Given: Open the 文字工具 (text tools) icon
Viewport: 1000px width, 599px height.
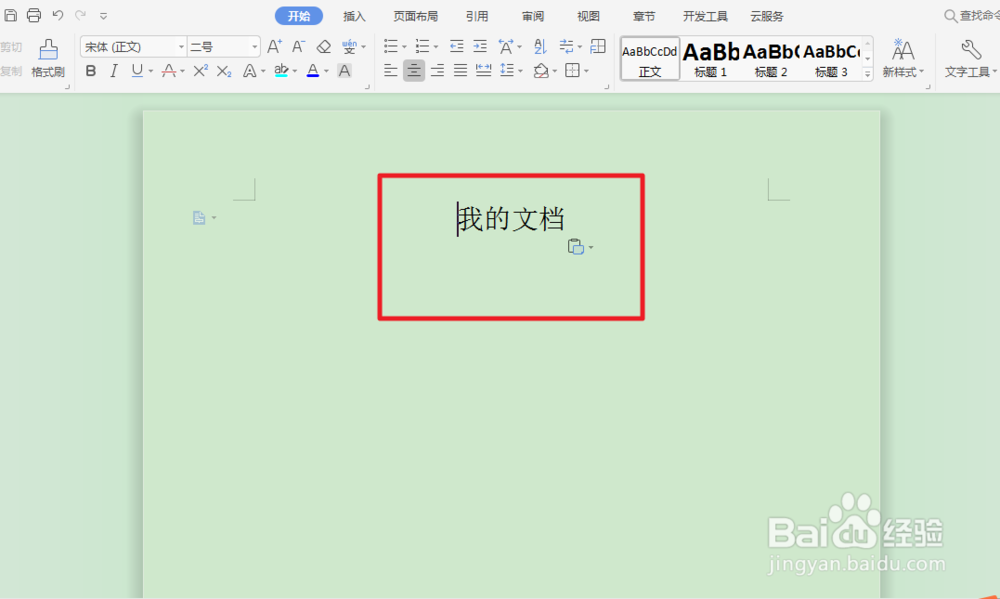Looking at the screenshot, I should coord(968,55).
